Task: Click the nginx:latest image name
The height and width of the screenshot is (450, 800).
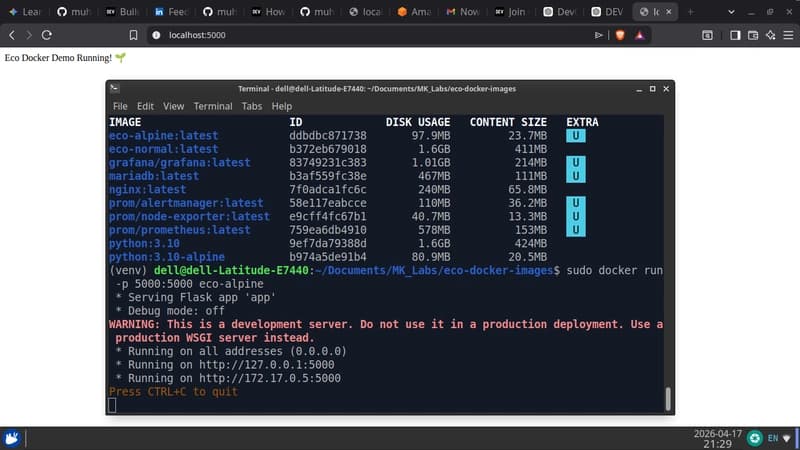Action: [x=147, y=189]
